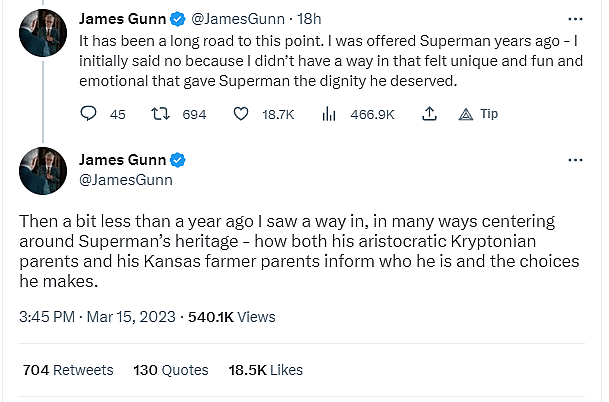
Task: Click verified badge on second James Gunn tweet
Action: [x=179, y=160]
